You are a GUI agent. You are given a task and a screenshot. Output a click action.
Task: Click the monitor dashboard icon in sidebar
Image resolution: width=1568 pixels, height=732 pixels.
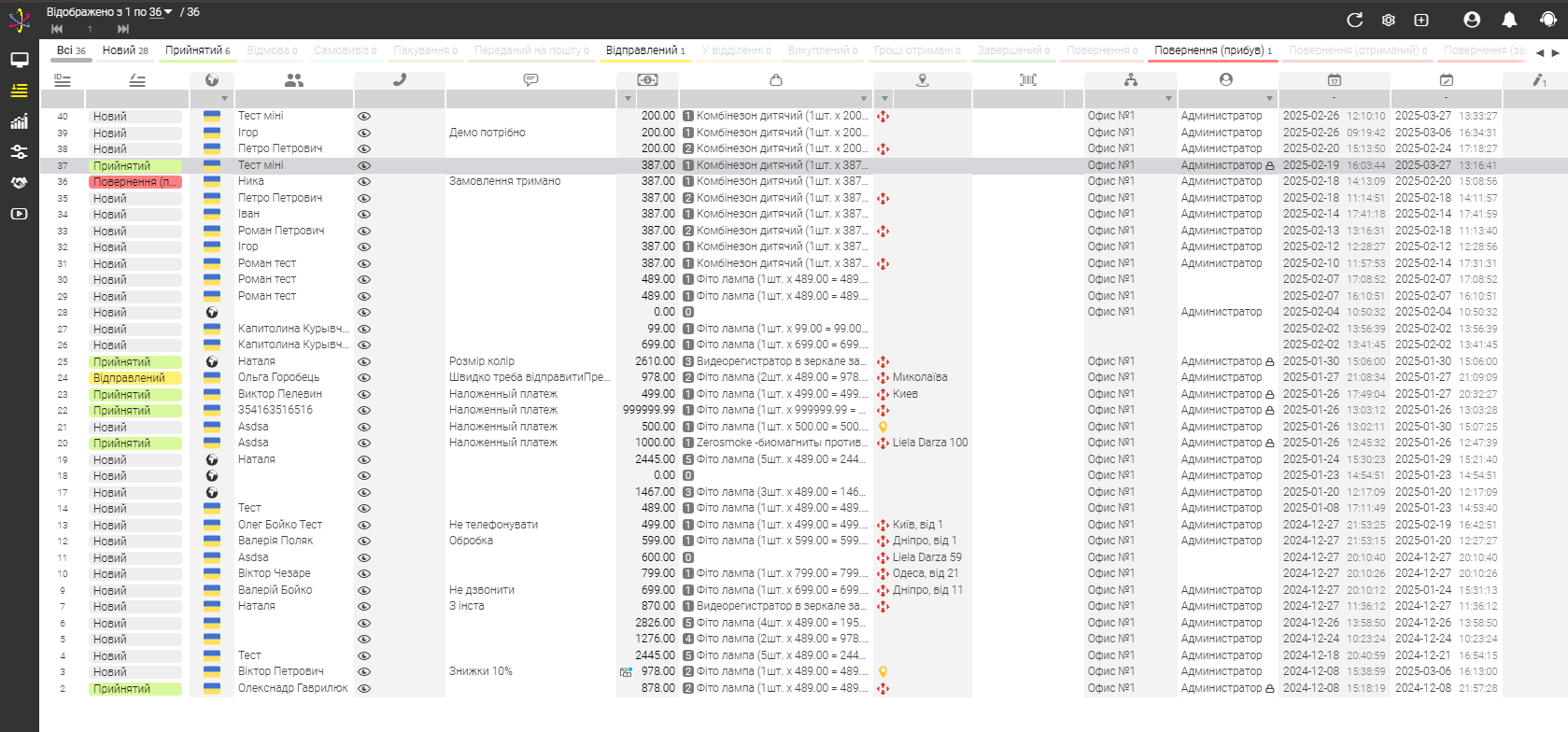click(19, 60)
